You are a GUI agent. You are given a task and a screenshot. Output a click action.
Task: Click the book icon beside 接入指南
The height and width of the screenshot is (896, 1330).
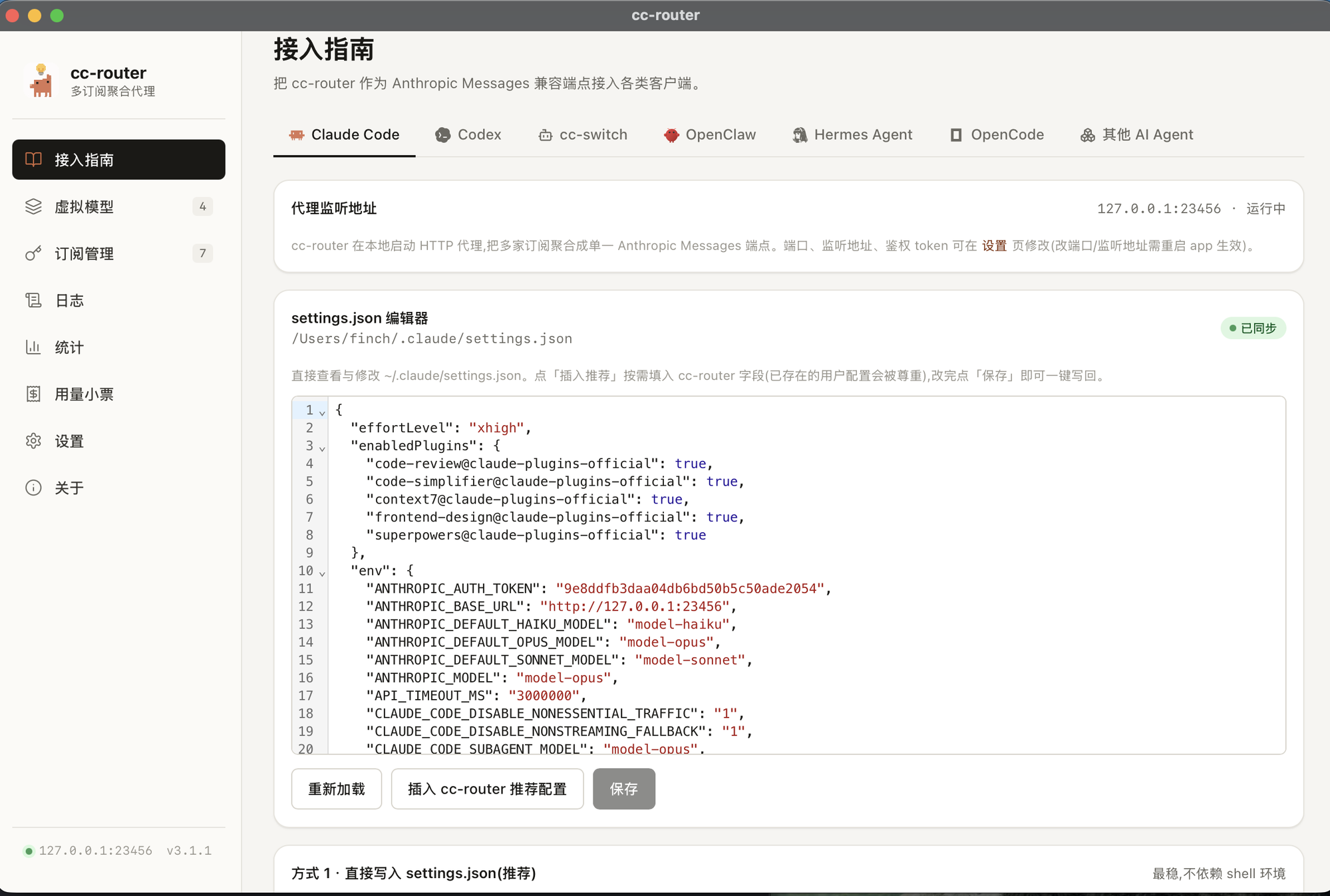(33, 160)
